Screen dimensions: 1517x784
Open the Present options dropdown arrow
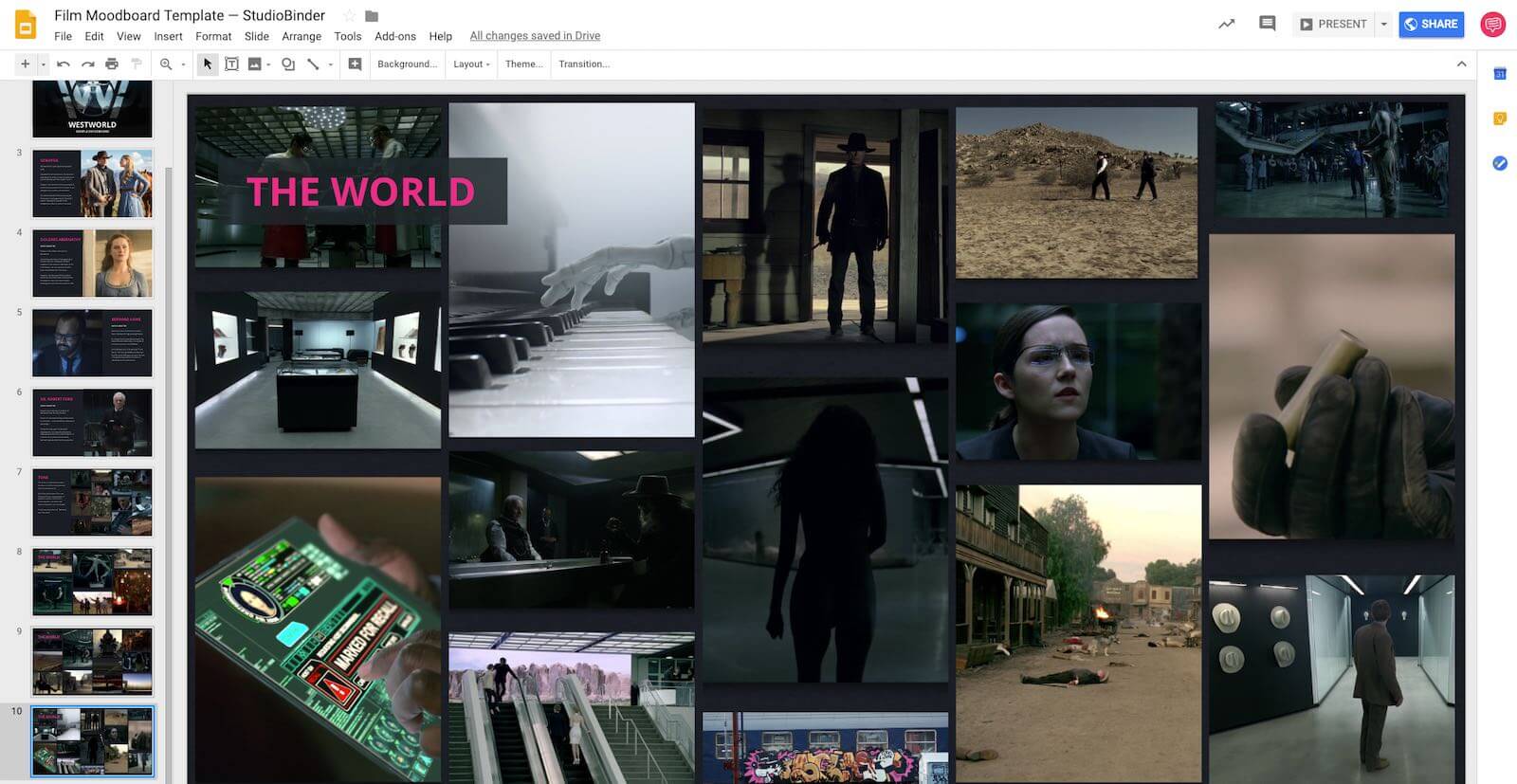[1383, 24]
